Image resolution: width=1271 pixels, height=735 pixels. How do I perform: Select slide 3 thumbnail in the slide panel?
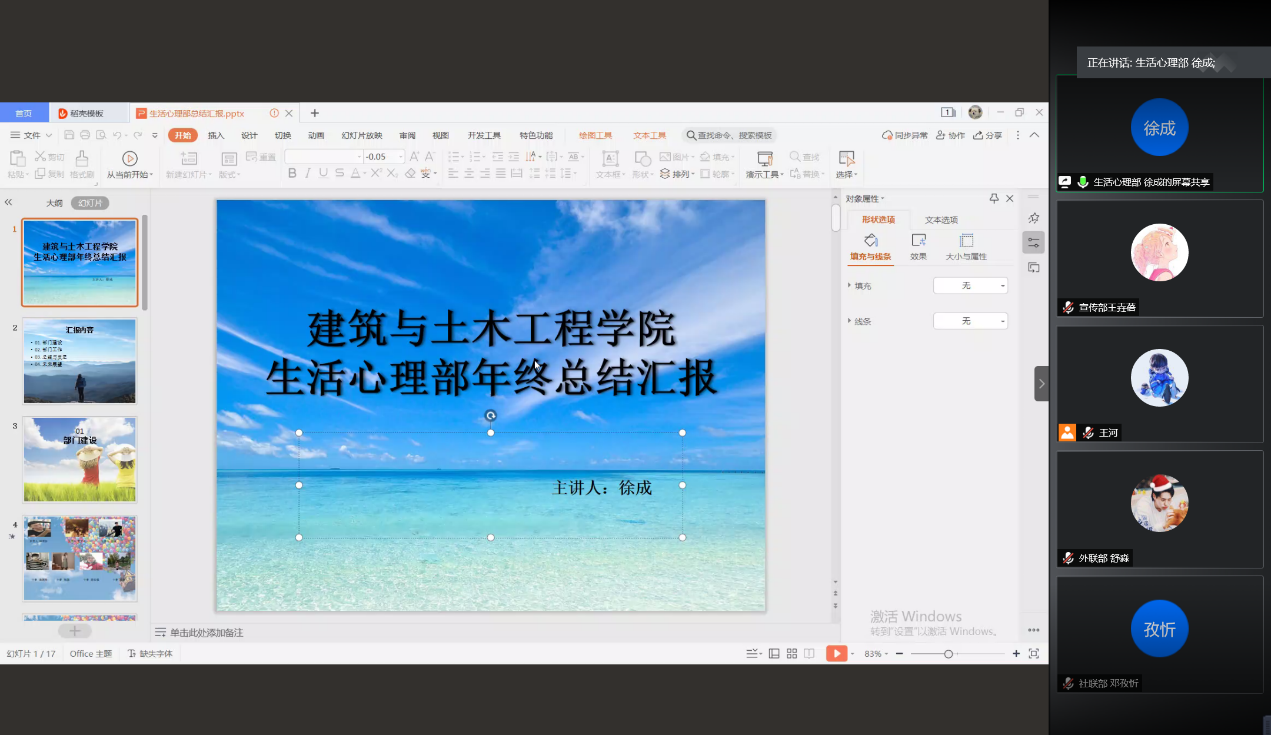point(79,459)
